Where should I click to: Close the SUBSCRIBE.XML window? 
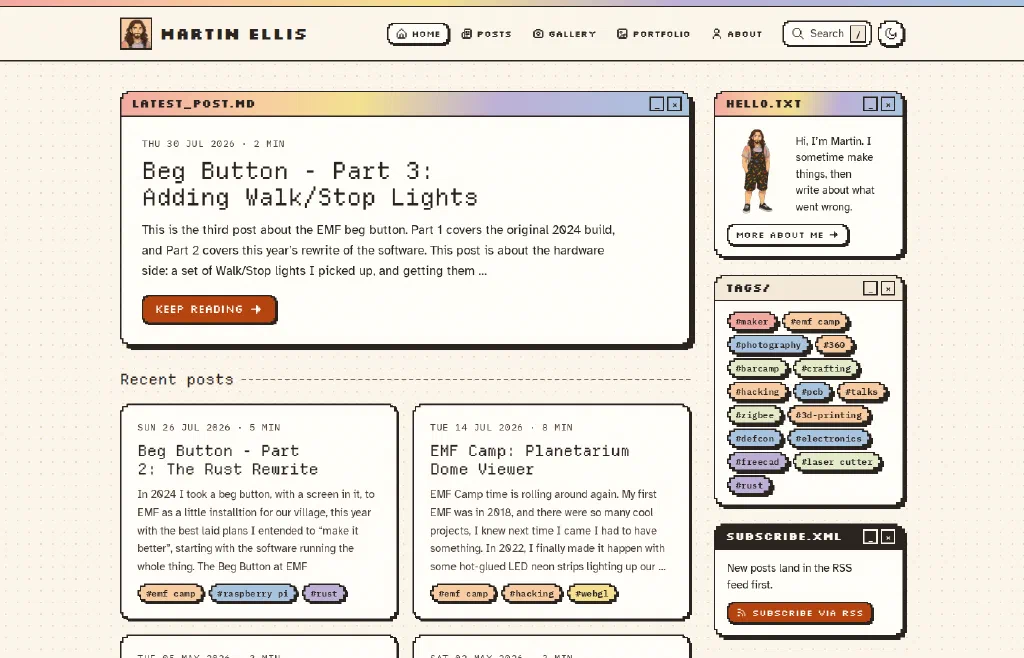pyautogui.click(x=888, y=537)
